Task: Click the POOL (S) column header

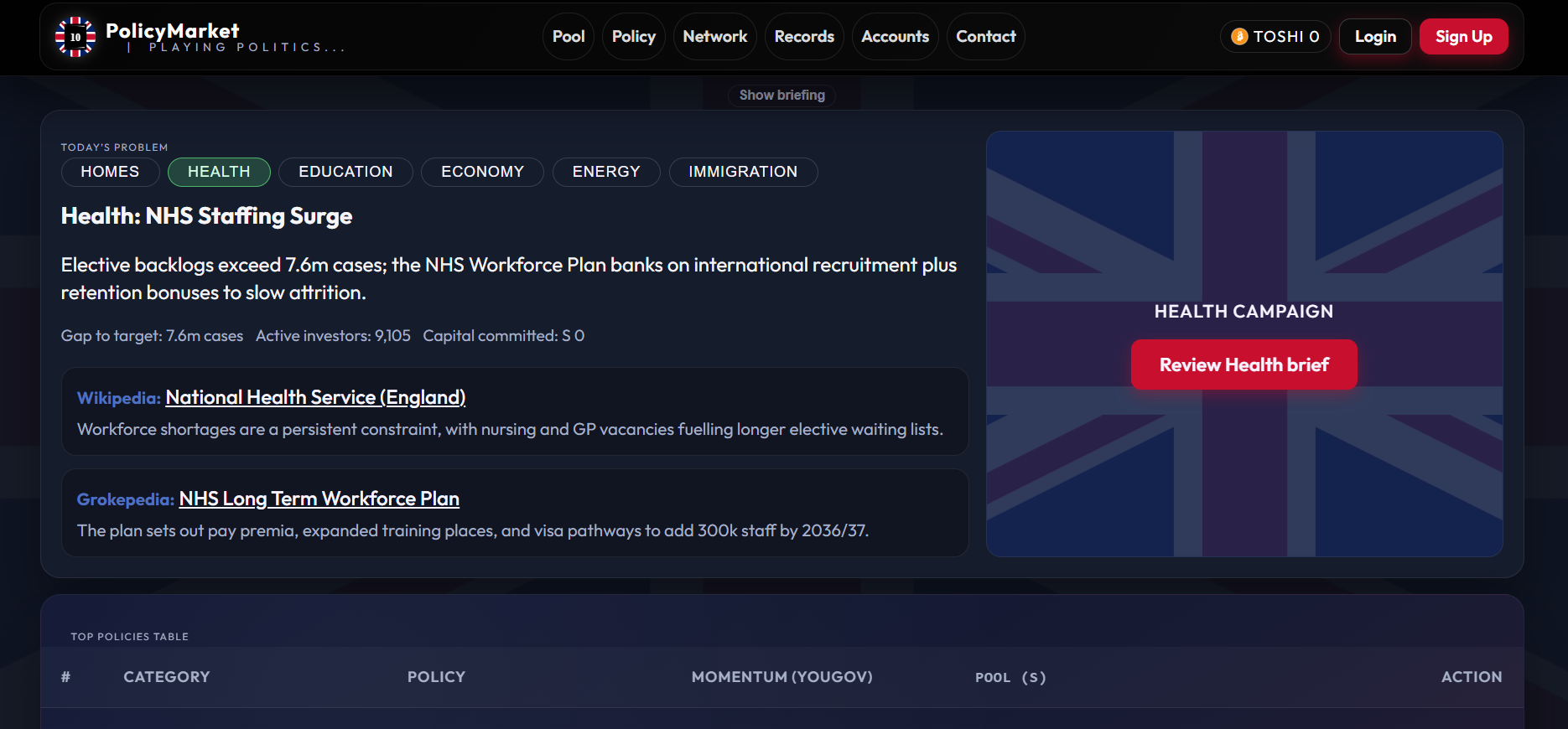Action: coord(1010,678)
